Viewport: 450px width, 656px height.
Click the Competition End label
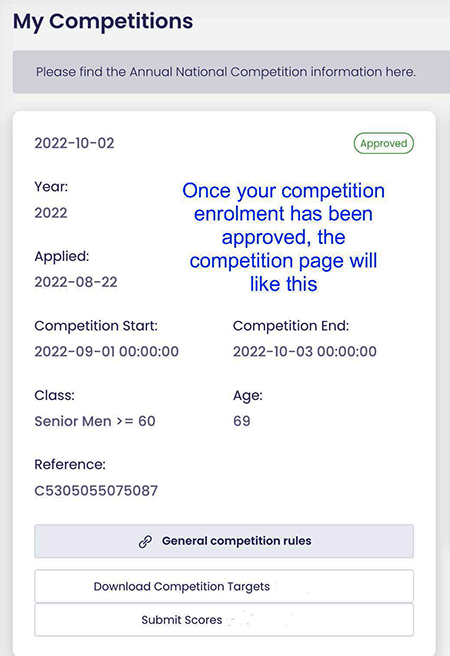tap(291, 326)
